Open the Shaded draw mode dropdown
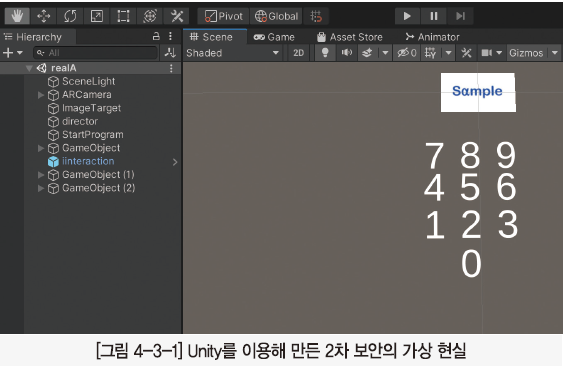 [x=233, y=53]
